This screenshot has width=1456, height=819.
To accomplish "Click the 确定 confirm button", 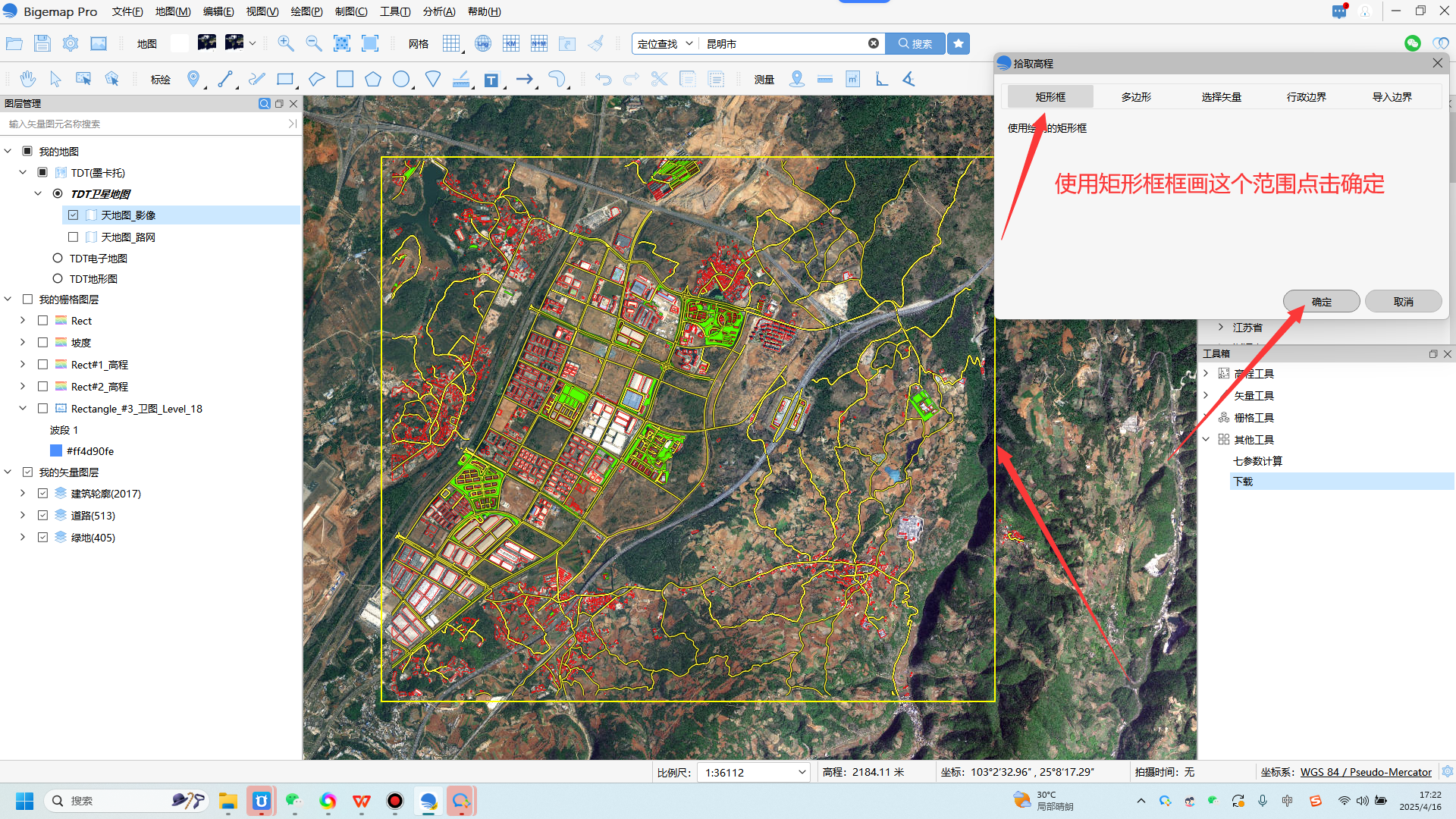I will tap(1321, 301).
